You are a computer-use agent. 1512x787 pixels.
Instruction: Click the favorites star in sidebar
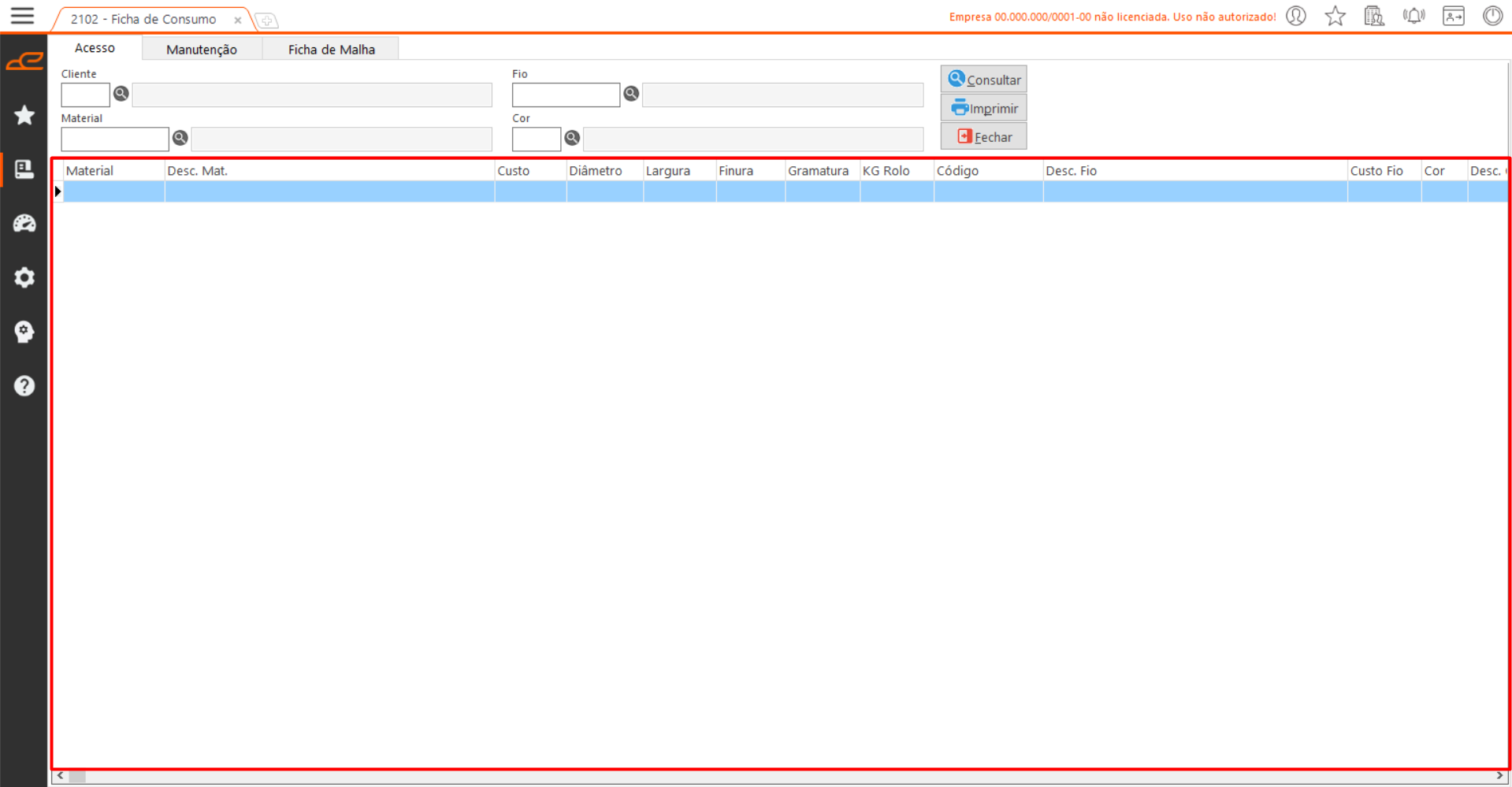coord(24,115)
